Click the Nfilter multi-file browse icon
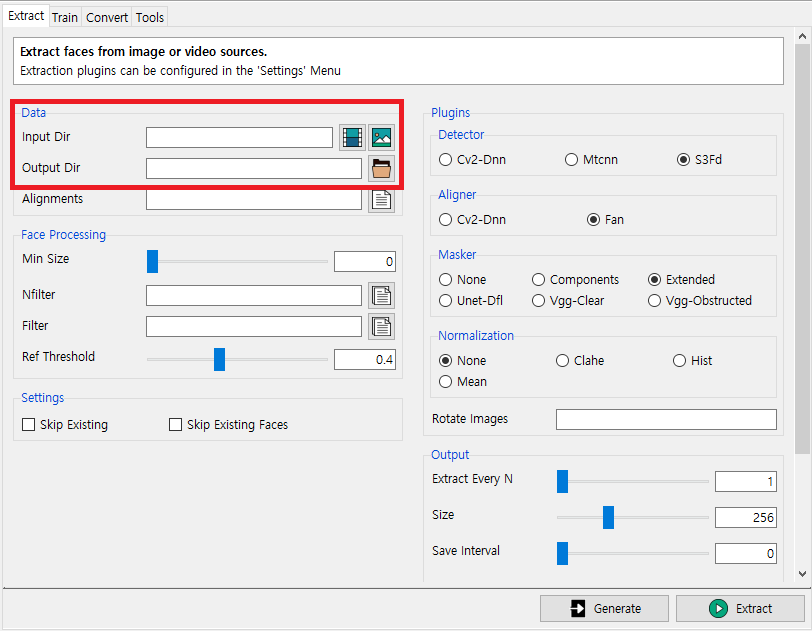812x631 pixels. point(382,296)
